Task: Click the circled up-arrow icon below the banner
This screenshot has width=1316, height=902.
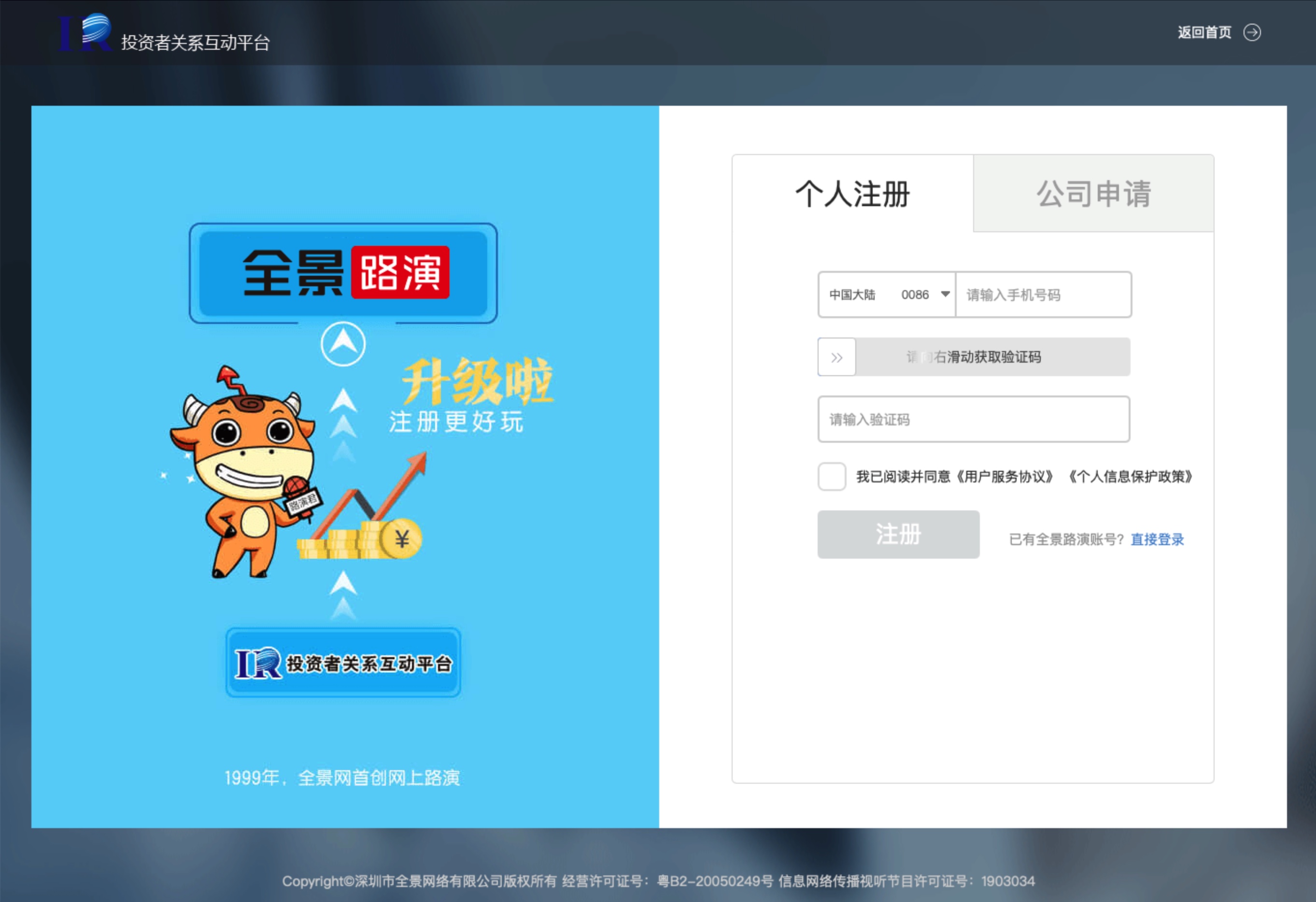Action: tap(343, 344)
